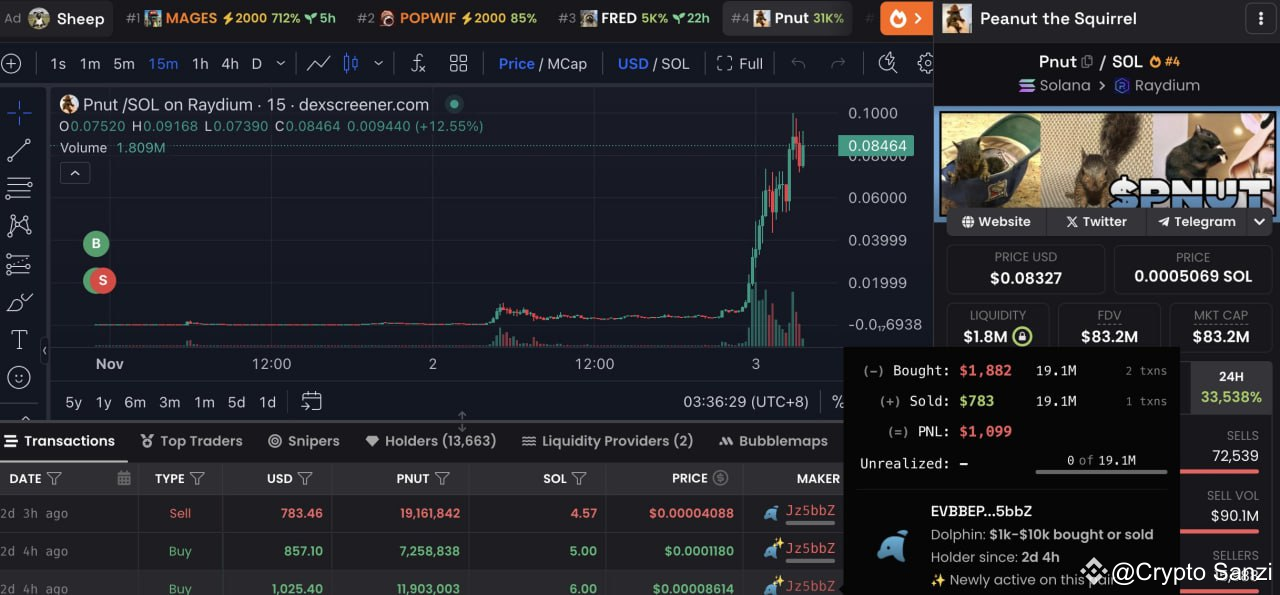The height and width of the screenshot is (595, 1280).
Task: Open the emoji icons tool
Action: 19,378
